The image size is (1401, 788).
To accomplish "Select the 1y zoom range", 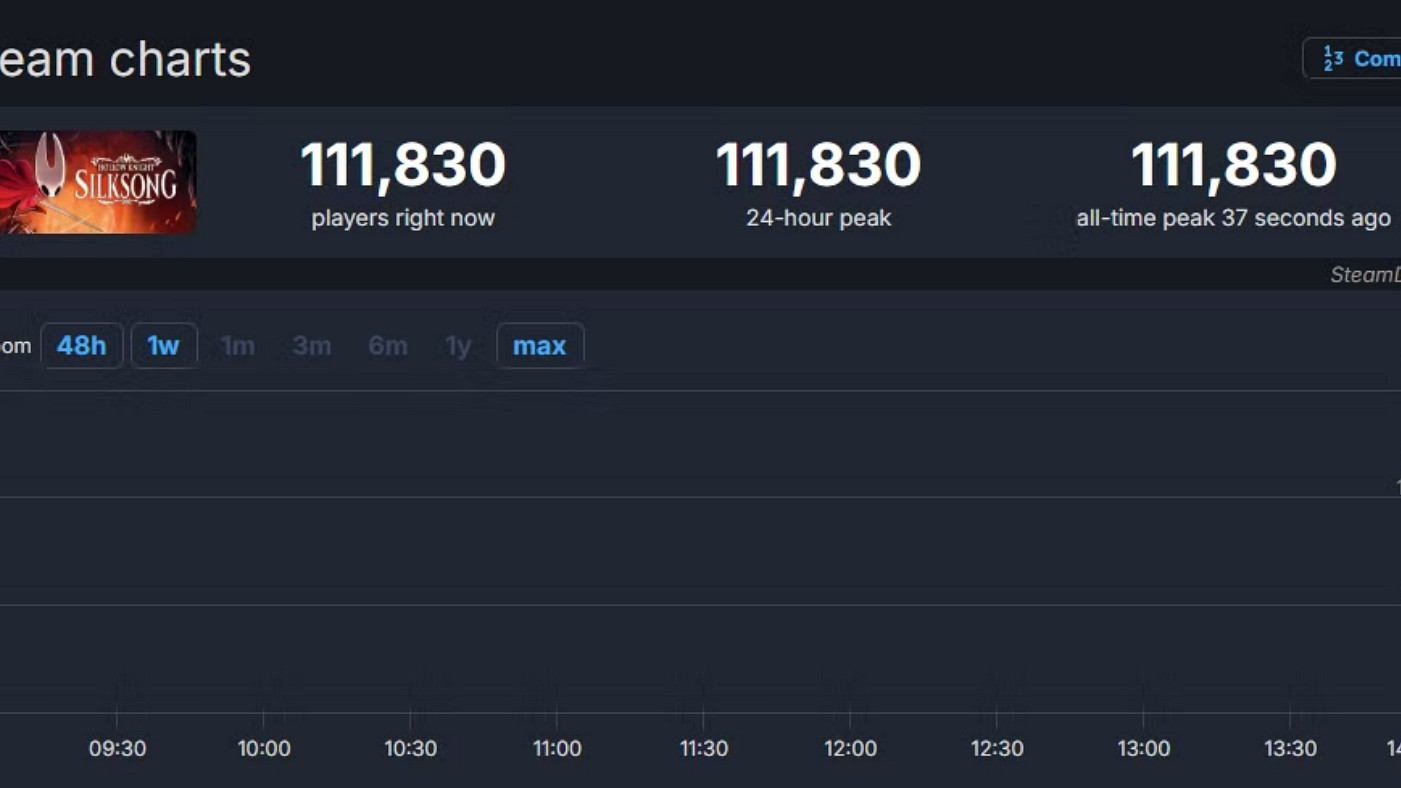I will point(458,346).
